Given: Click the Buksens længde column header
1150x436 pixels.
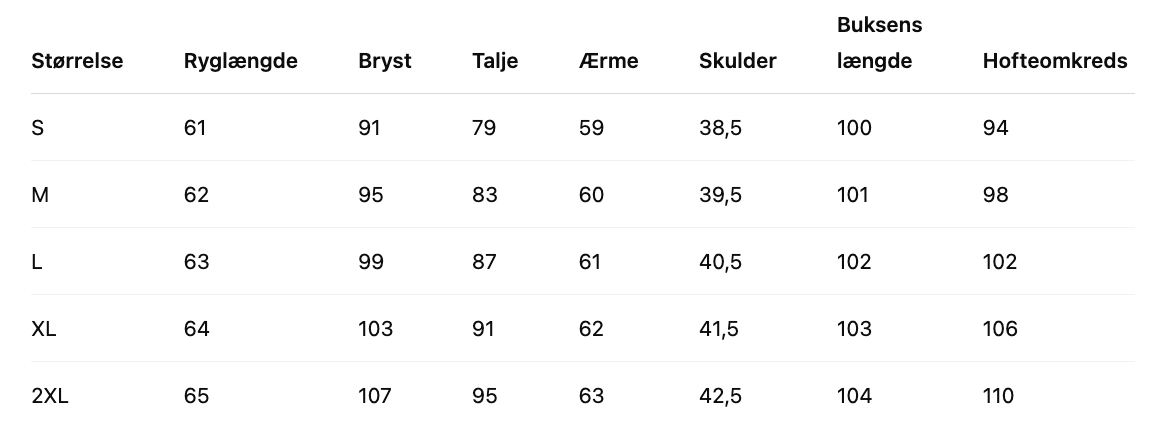Looking at the screenshot, I should (879, 43).
